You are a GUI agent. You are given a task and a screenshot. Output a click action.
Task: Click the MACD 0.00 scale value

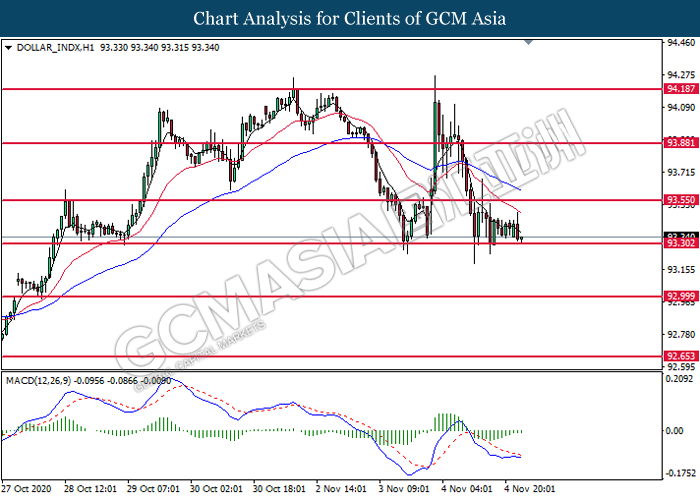675,431
